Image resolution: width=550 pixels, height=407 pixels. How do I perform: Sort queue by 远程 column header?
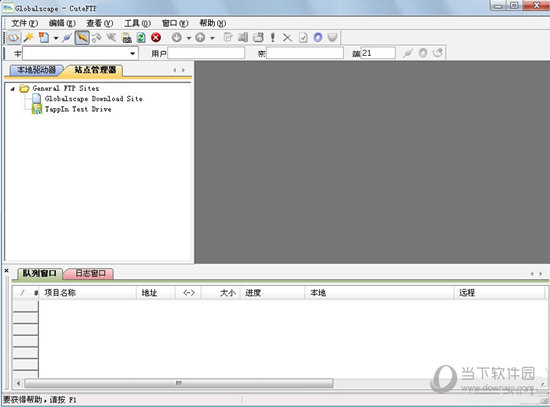point(500,293)
